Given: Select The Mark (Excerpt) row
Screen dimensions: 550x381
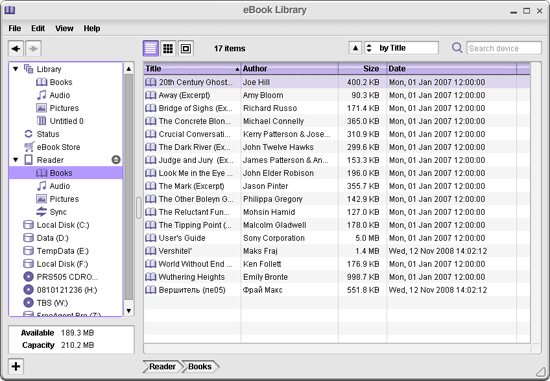Looking at the screenshot, I should pos(337,186).
